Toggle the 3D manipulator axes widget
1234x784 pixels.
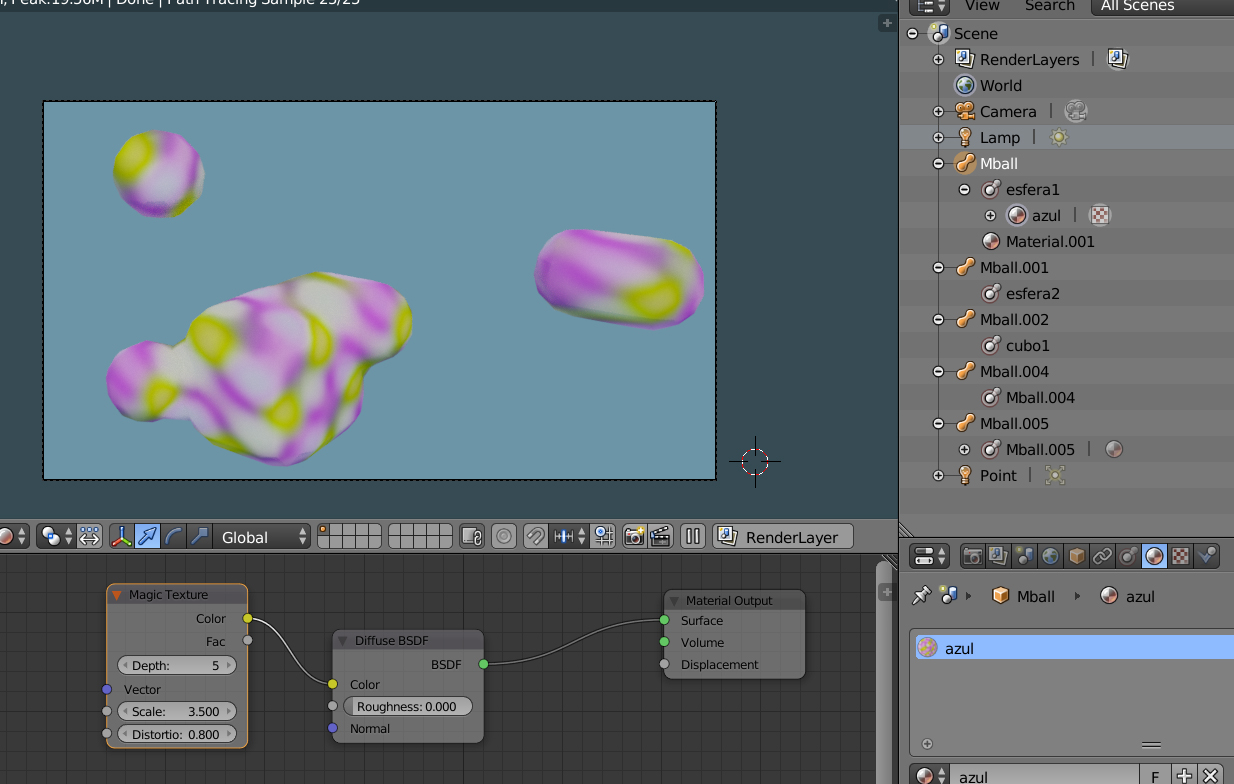pos(121,537)
